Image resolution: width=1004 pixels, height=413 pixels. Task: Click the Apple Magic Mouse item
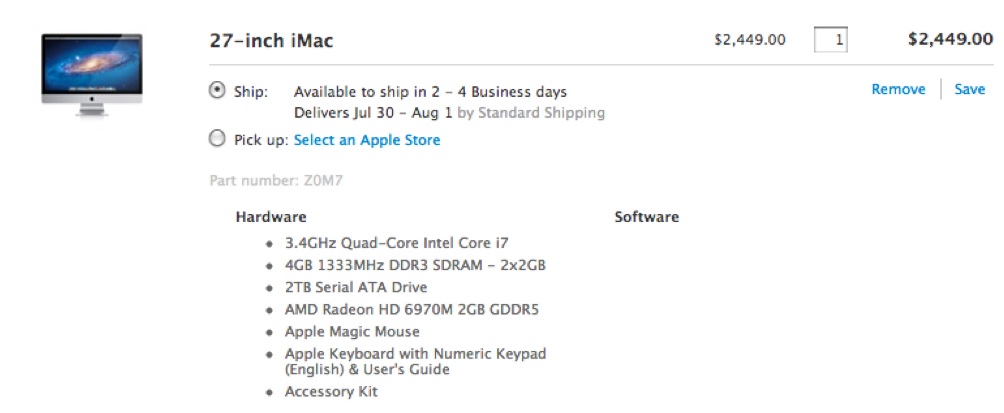coord(352,332)
